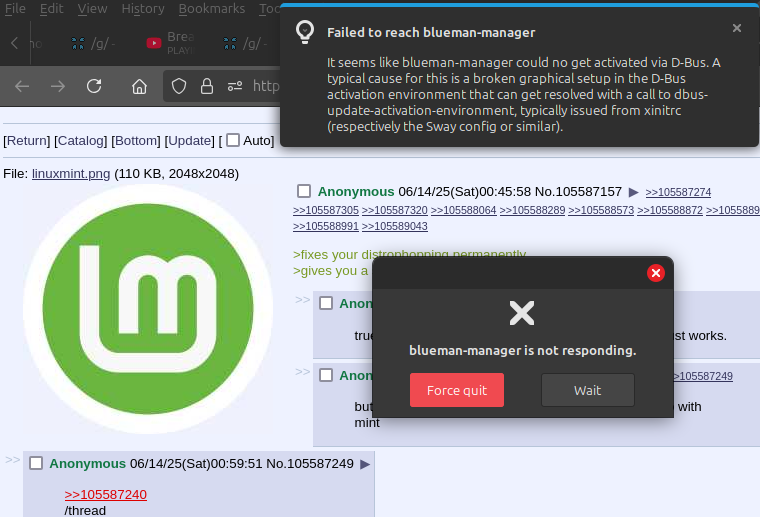Choose Wait in the not responding dialog

coord(587,390)
